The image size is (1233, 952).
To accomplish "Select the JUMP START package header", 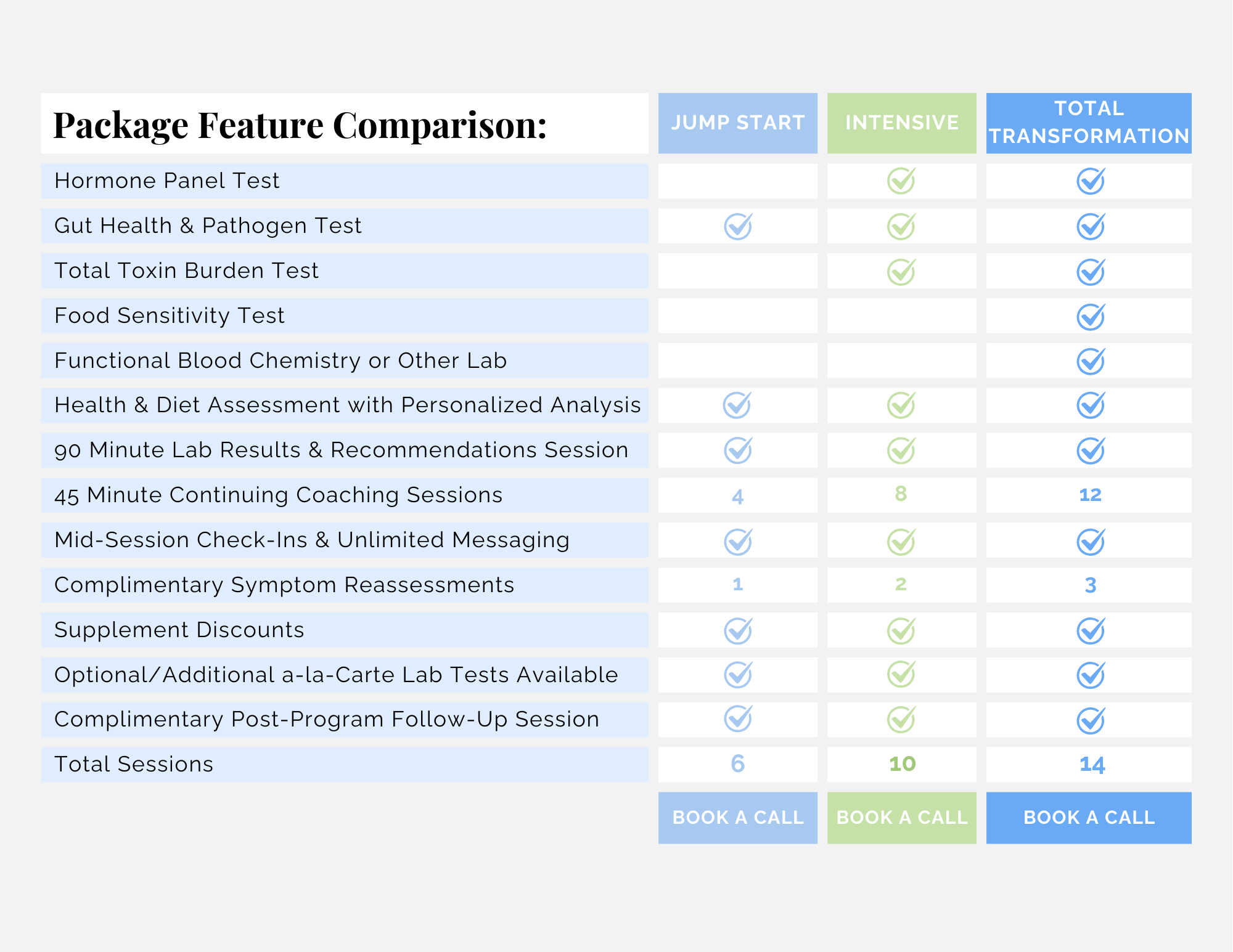I will point(737,123).
